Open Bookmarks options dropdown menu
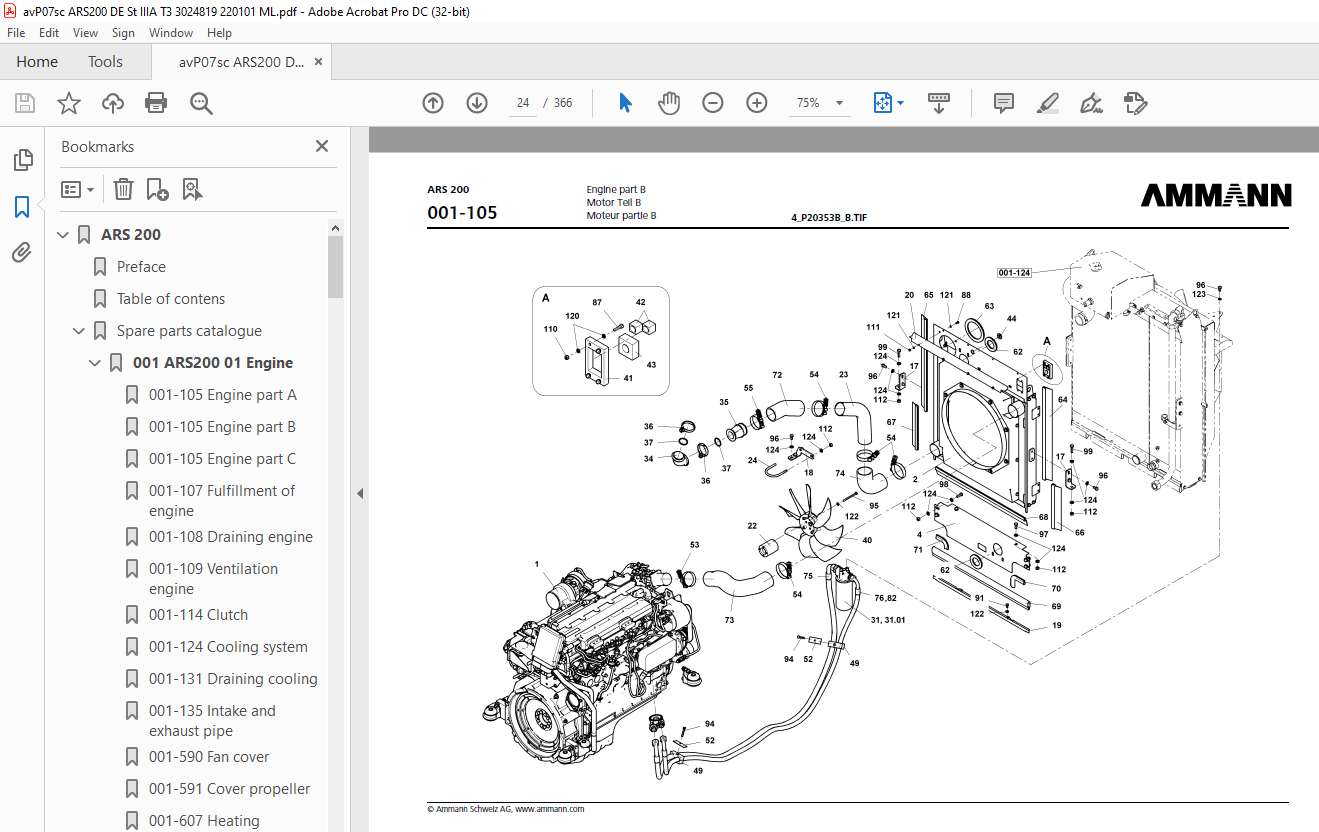 coord(78,189)
